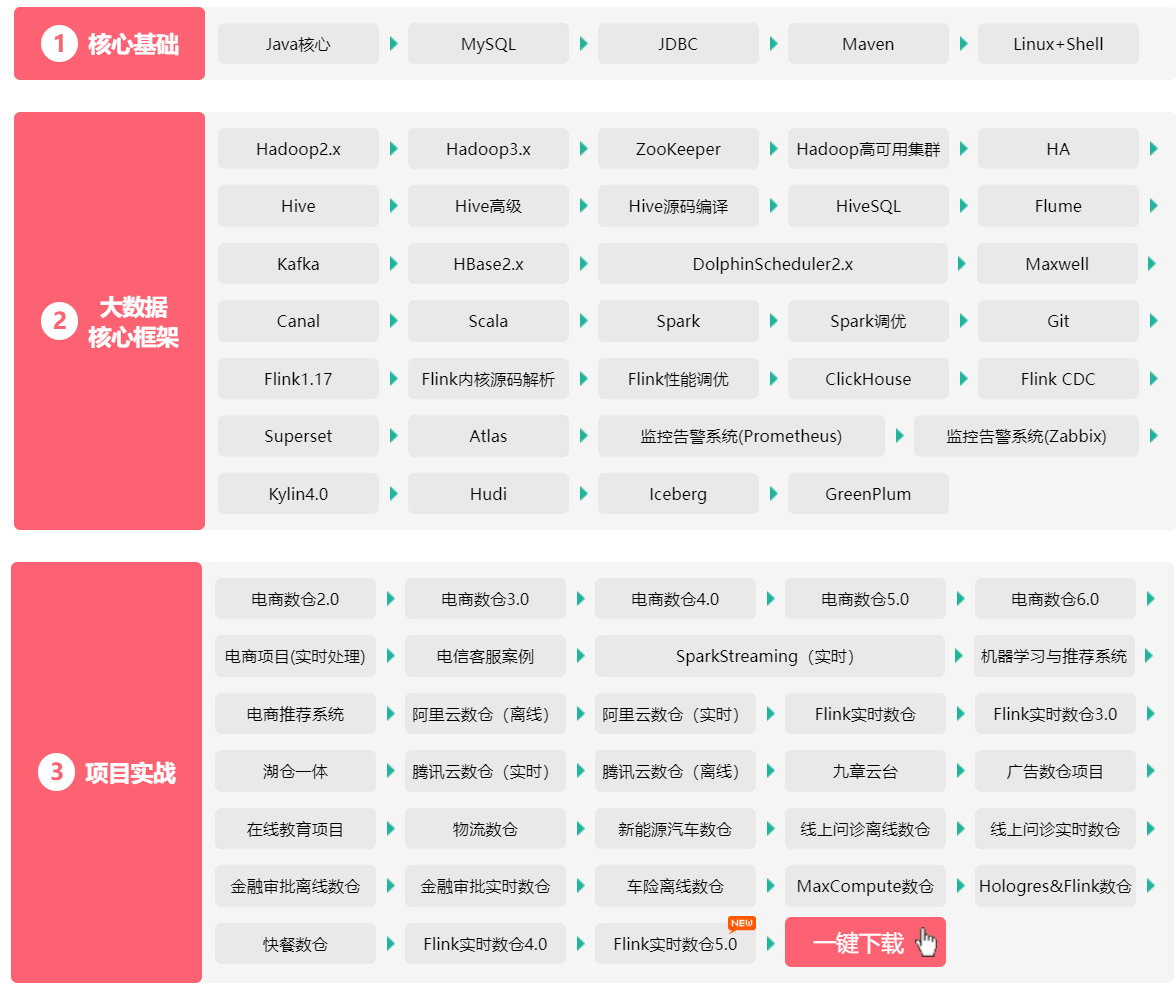Select the 湖仓一体 project
This screenshot has height=990, width=1176.
295,772
